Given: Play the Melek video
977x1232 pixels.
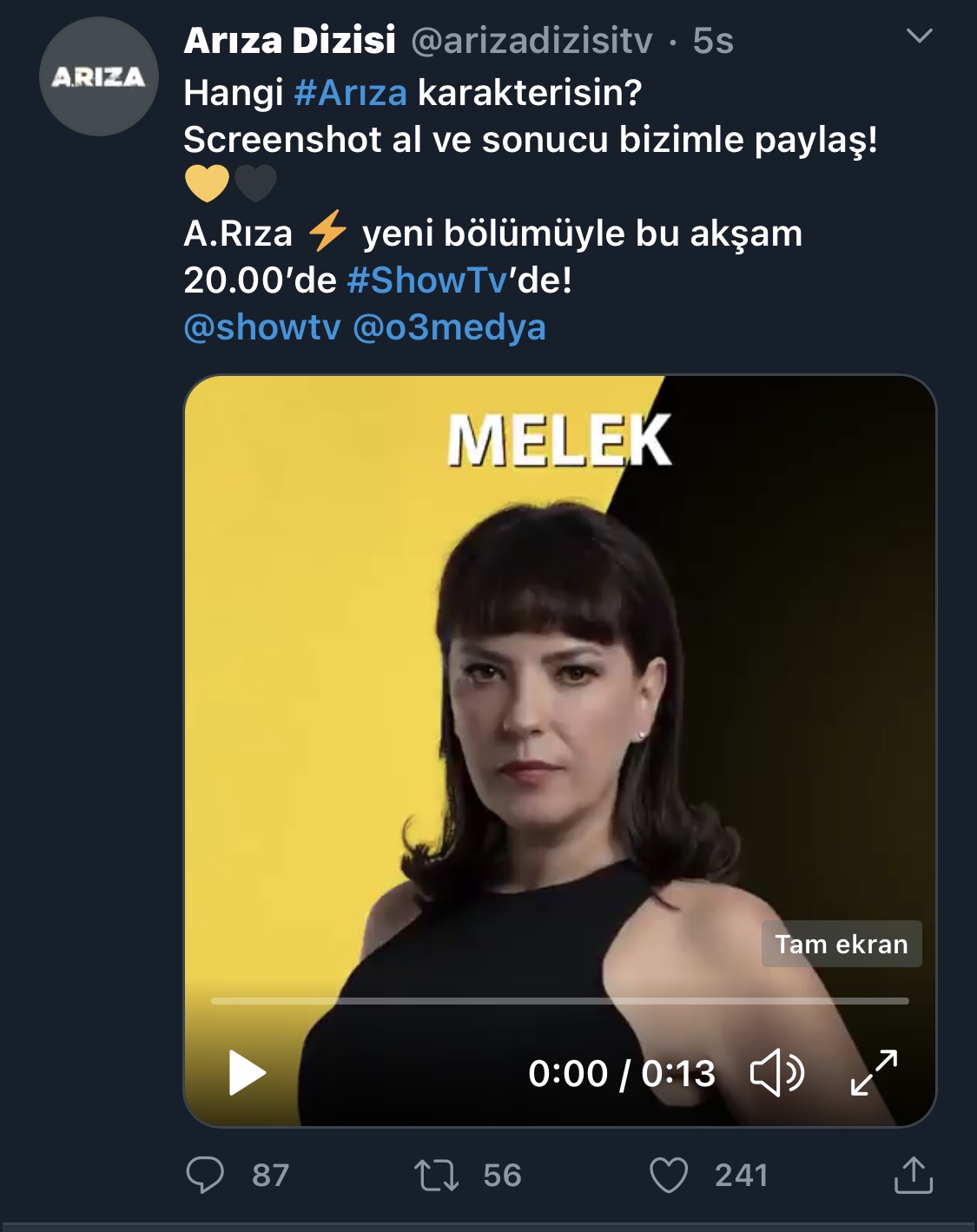Looking at the screenshot, I should coord(248,1073).
